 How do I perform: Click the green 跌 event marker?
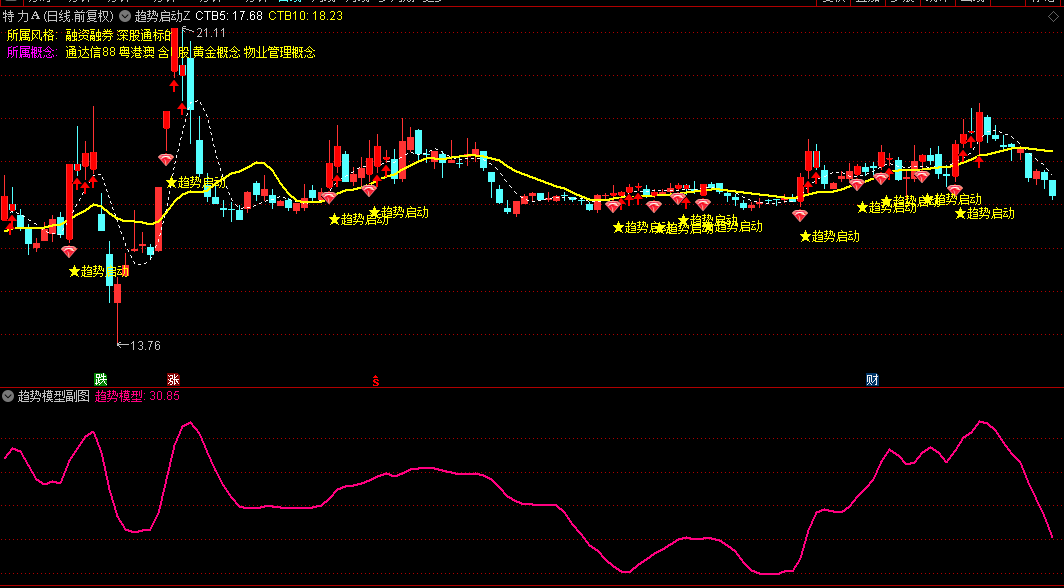point(100,380)
